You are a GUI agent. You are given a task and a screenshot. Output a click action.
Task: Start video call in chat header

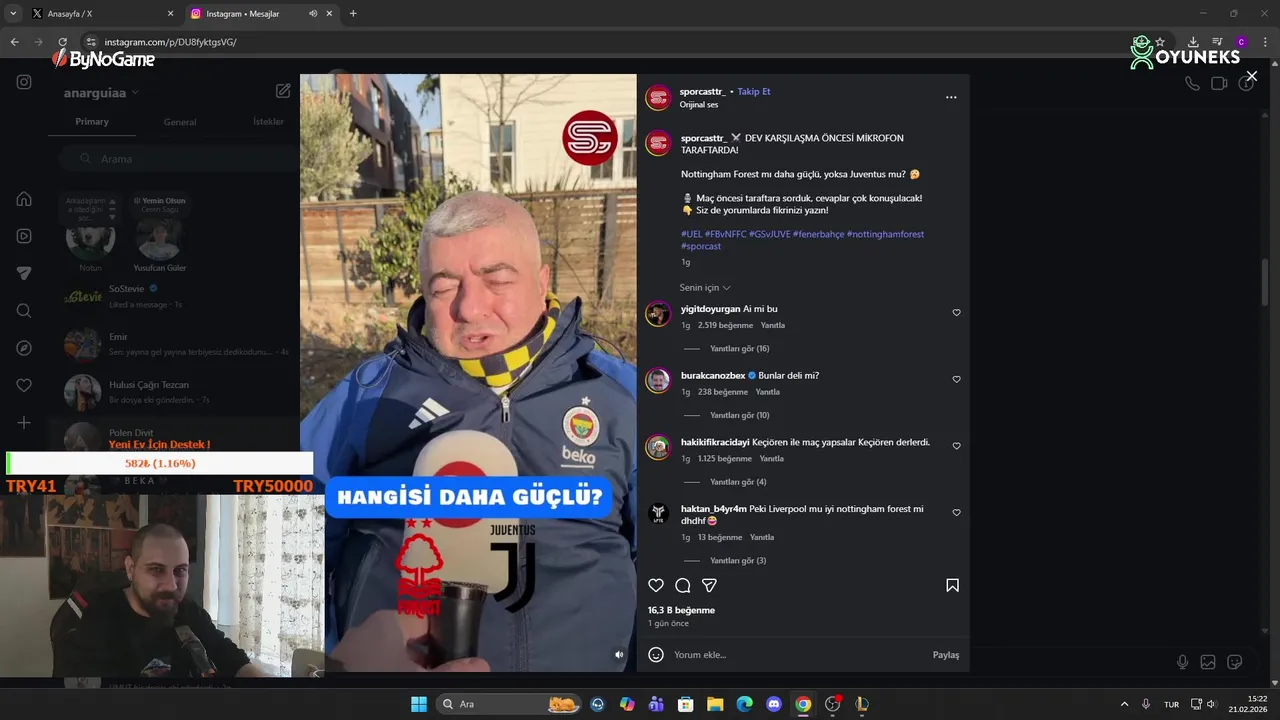coord(1219,84)
